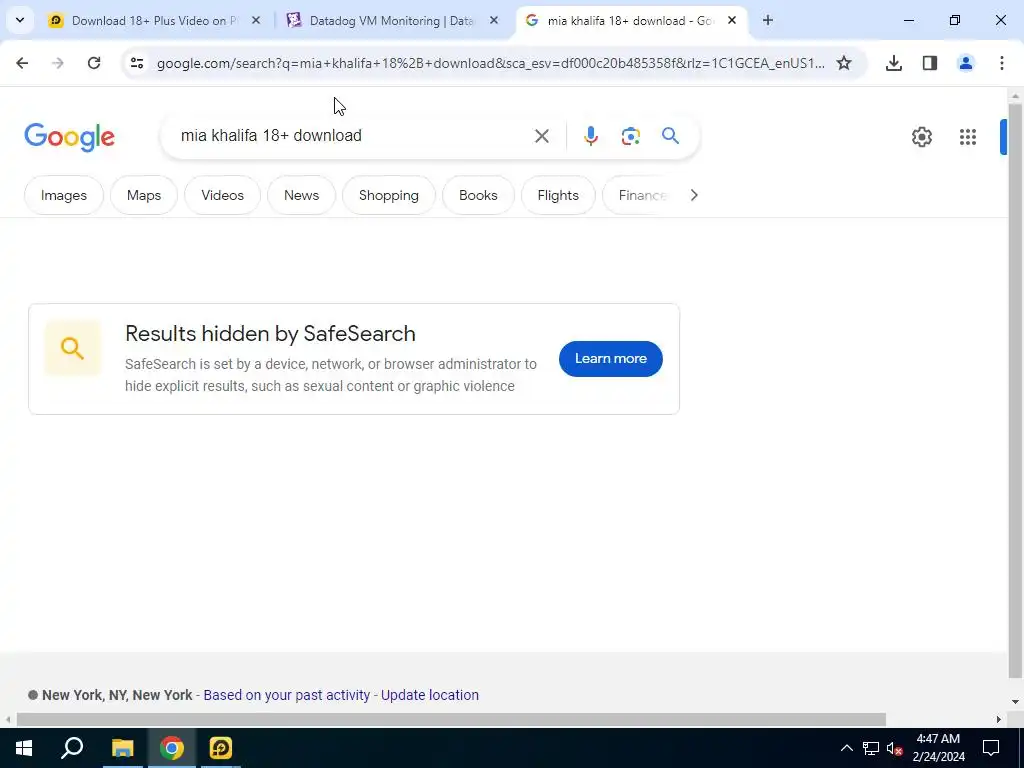Search by image with Google Lens

[x=630, y=136]
